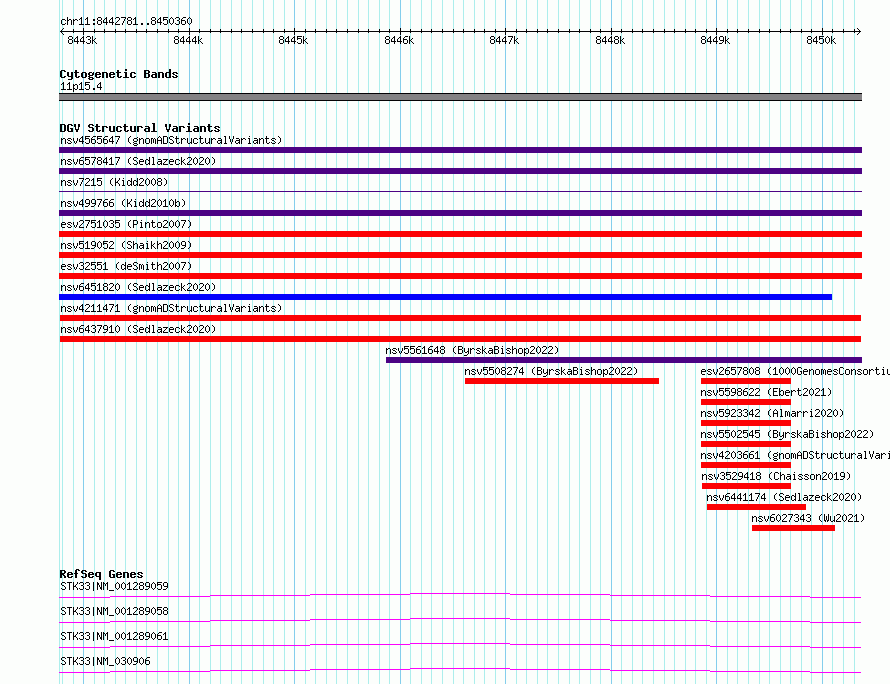Viewport: 890px width, 684px height.
Task: Click the 8450k ruler position
Action: coord(821,40)
